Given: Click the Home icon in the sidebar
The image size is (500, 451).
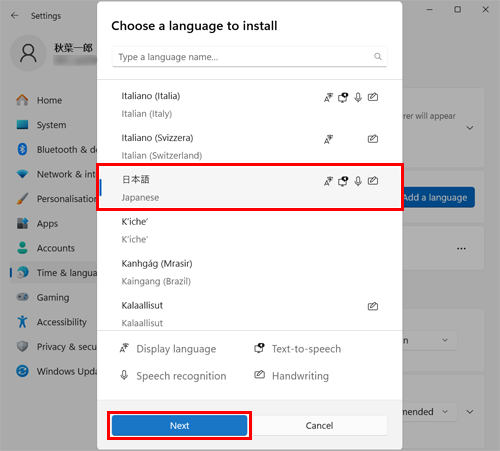Looking at the screenshot, I should coord(22,100).
